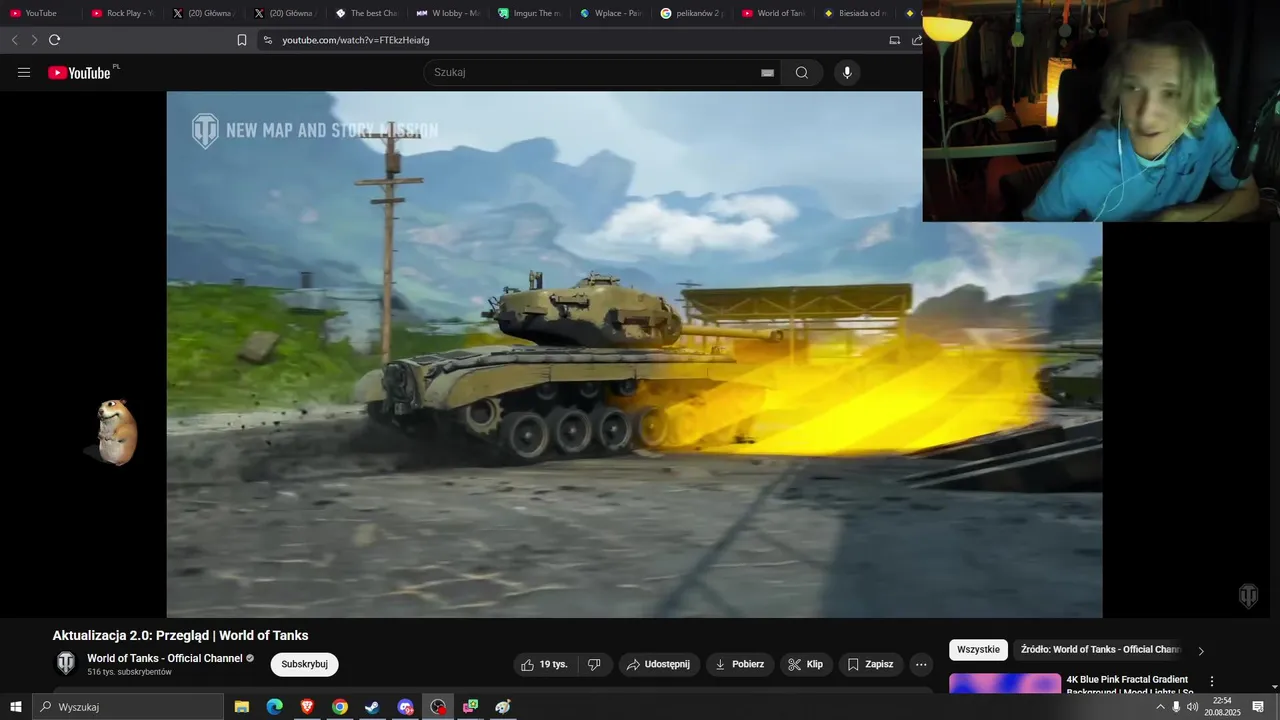The image size is (1280, 720).
Task: Go back with the browser back arrow
Action: 14,40
